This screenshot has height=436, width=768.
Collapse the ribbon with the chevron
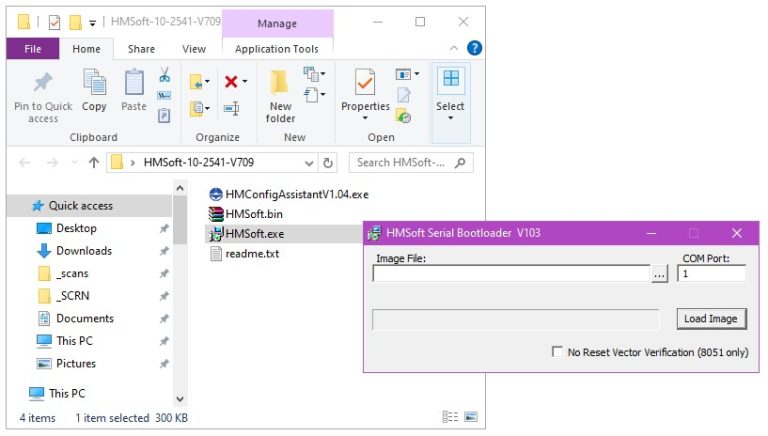(x=455, y=48)
